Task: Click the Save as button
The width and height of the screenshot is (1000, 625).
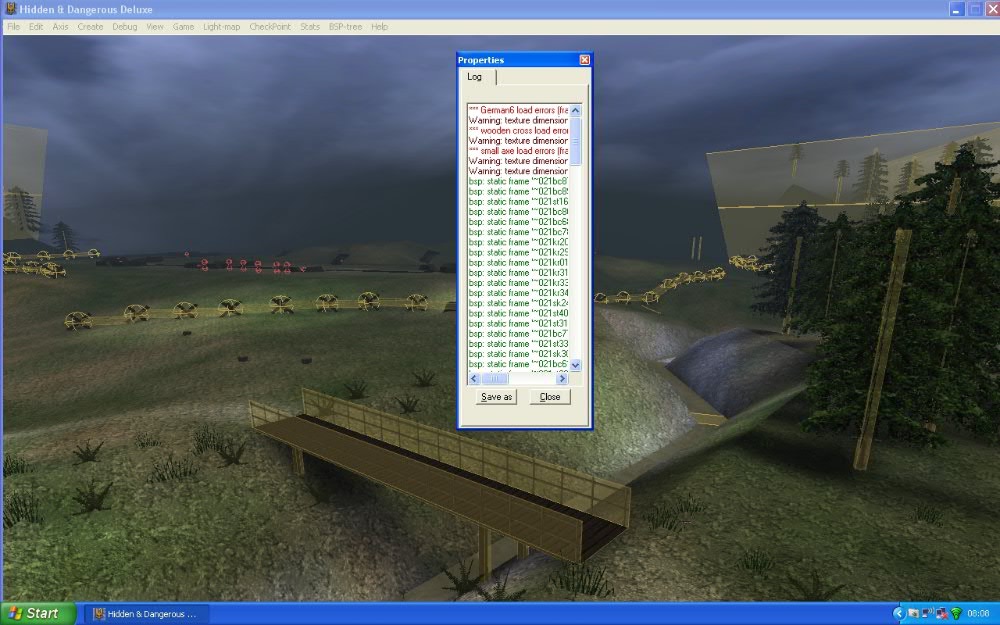Action: point(496,397)
